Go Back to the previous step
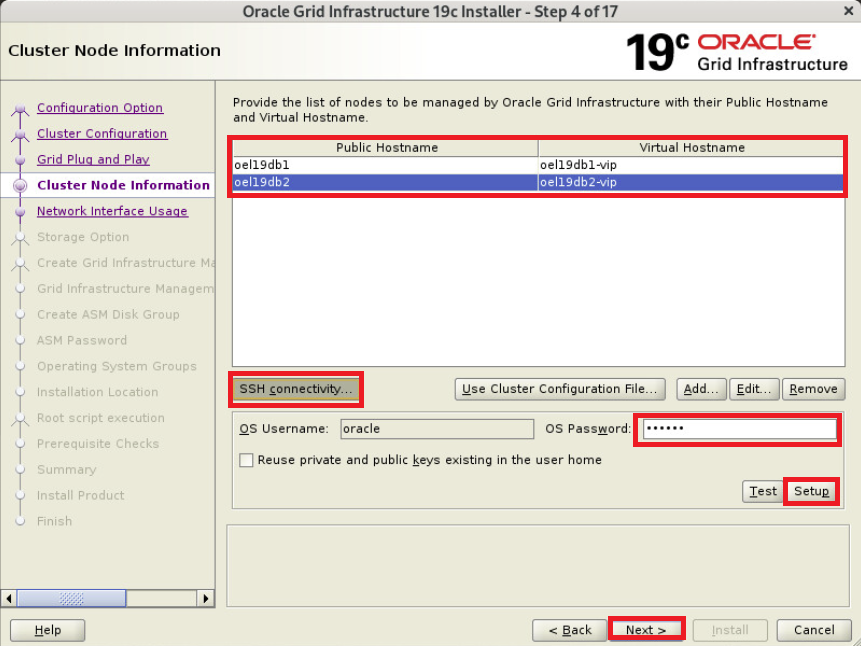Screen dimensions: 861x646 coord(569,630)
